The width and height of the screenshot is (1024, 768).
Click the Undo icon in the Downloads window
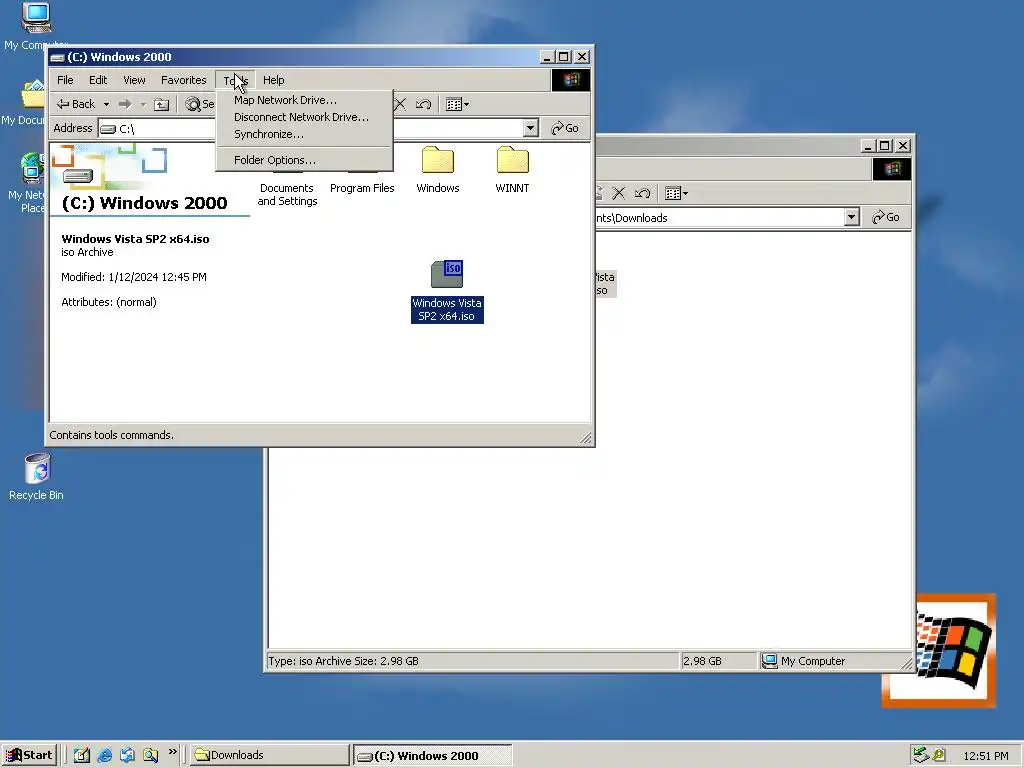point(643,193)
